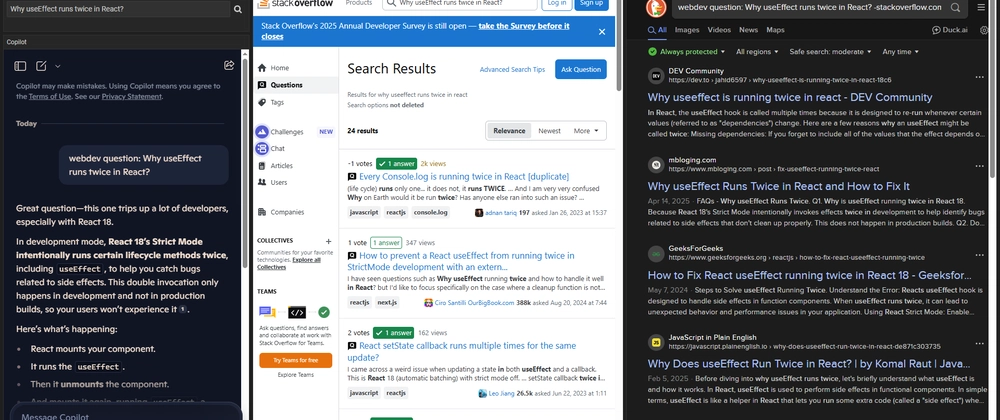Click the DuckDuckGo search magnifier button

click(x=955, y=7)
